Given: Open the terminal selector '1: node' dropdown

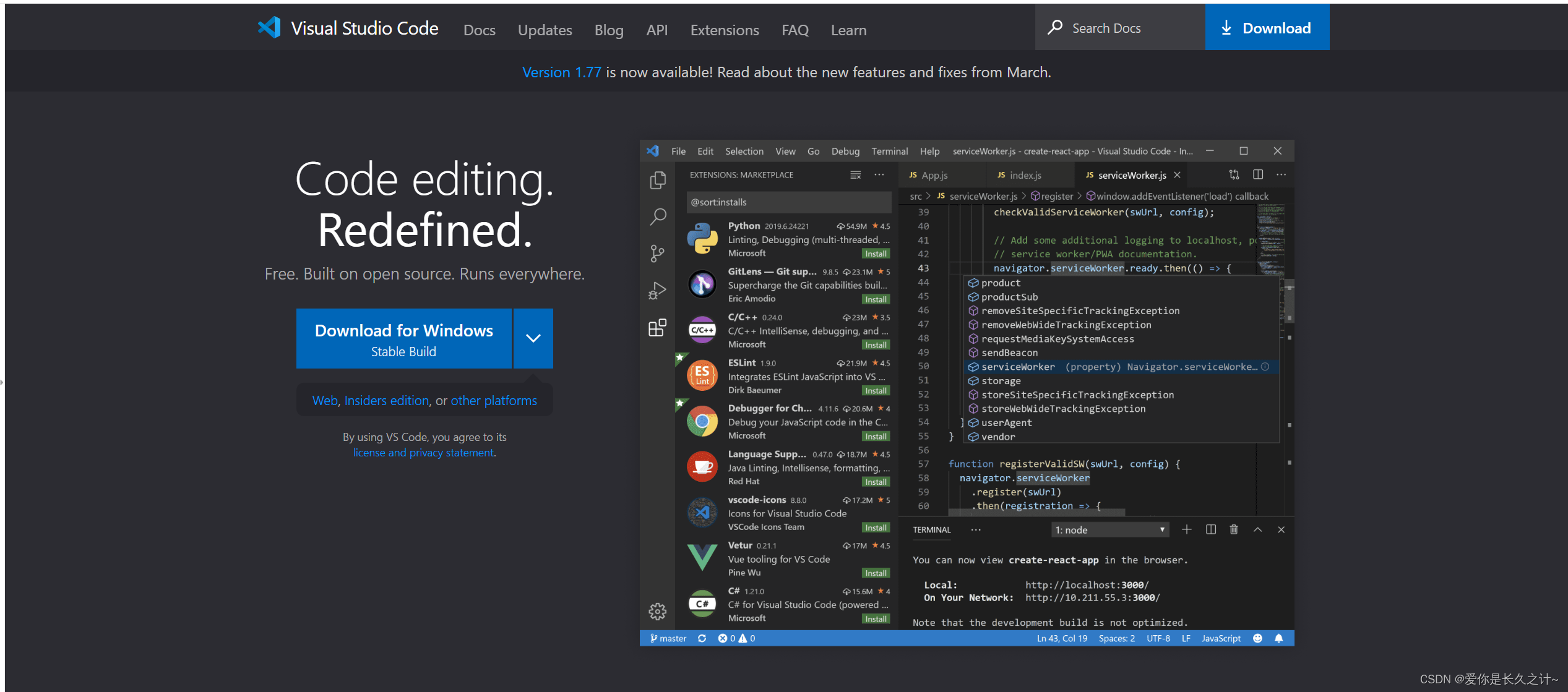Looking at the screenshot, I should pos(1111,530).
